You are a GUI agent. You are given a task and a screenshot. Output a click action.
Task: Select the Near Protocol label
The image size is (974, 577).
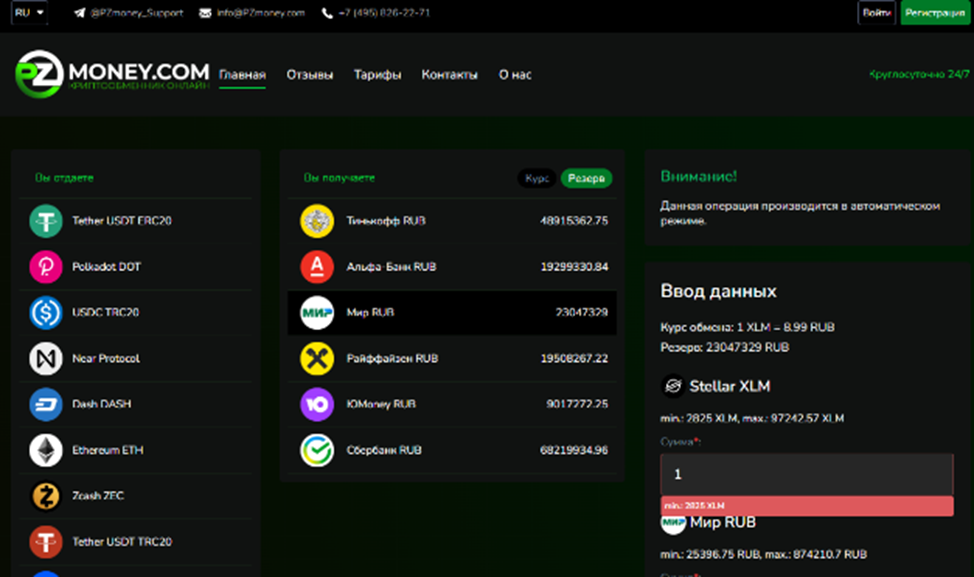click(106, 358)
